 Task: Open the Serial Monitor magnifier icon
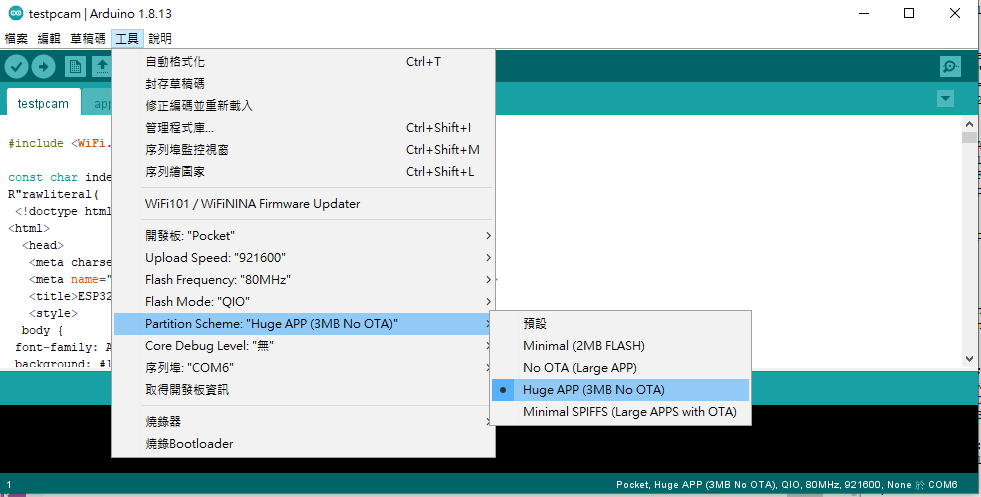pyautogui.click(x=950, y=66)
